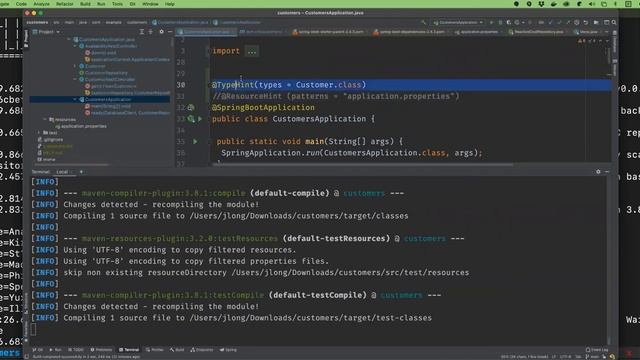
Task: Open CustomersApplication run configuration dropdown
Action: [x=458, y=22]
